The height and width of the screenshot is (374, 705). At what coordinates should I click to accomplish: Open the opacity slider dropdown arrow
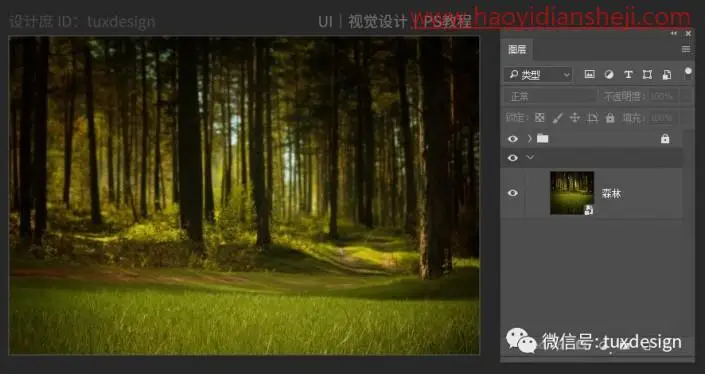(686, 96)
